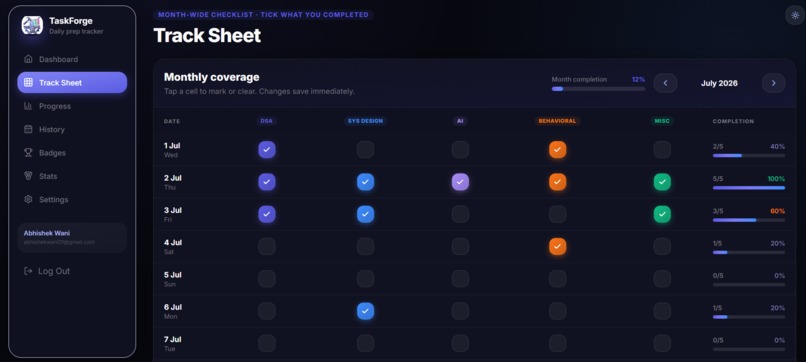The image size is (806, 362).
Task: Uncheck Misc for 3 Jul
Action: coord(662,214)
